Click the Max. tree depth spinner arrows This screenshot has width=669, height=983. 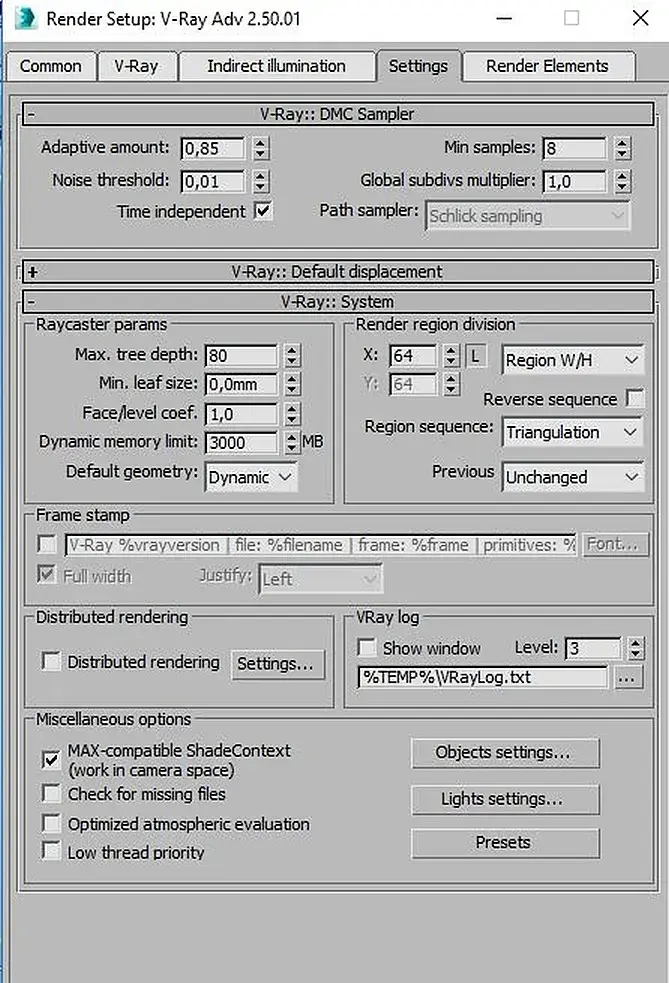click(x=291, y=356)
